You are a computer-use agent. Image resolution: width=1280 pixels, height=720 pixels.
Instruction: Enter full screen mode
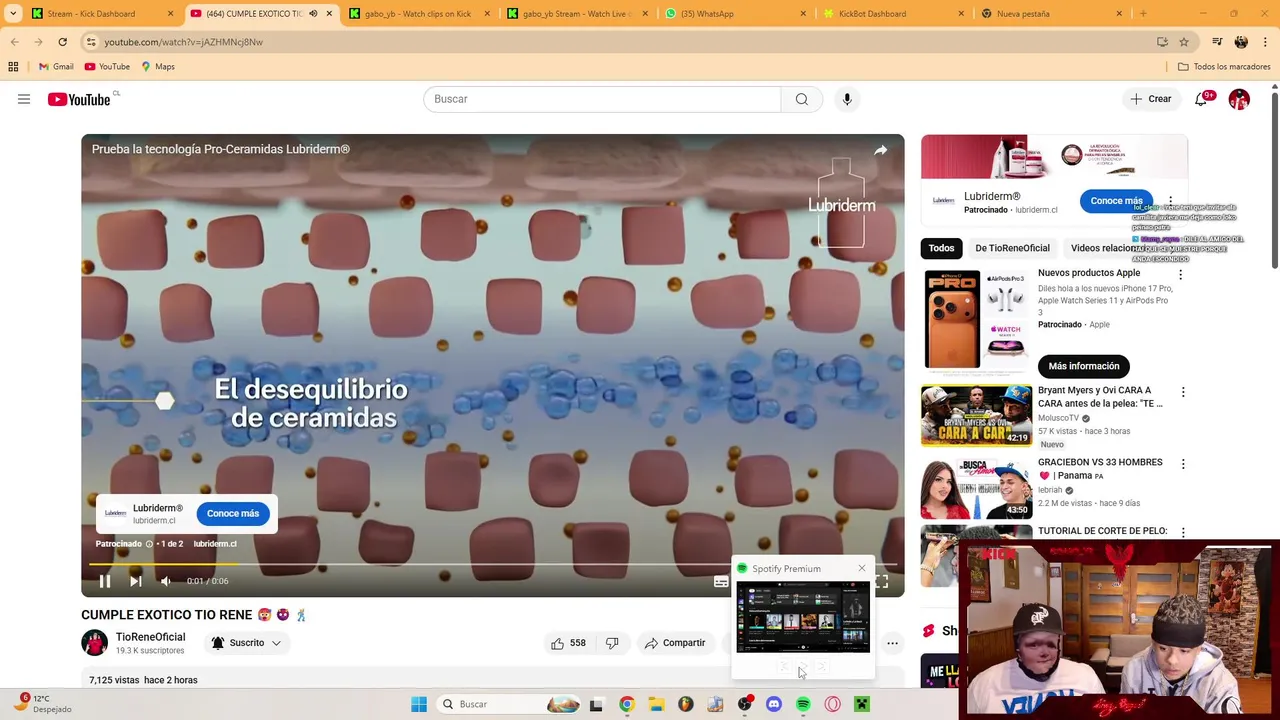tap(881, 581)
